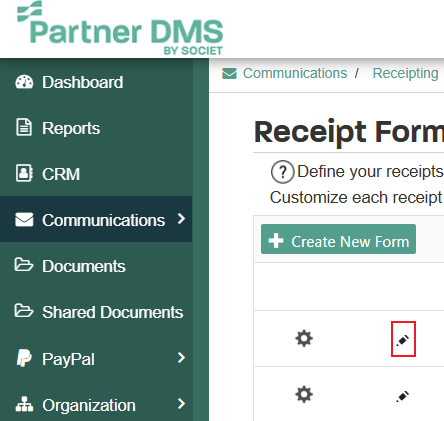
Task: Edit second receipt form with pencil icon
Action: [403, 396]
